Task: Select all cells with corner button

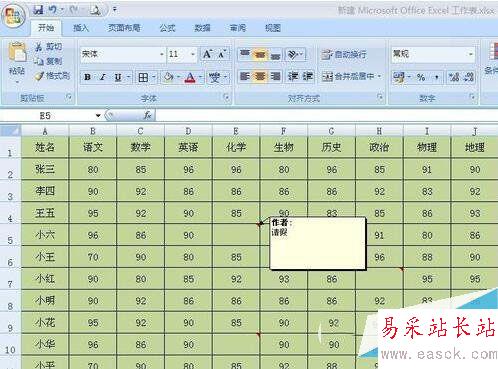Action: (x=11, y=131)
